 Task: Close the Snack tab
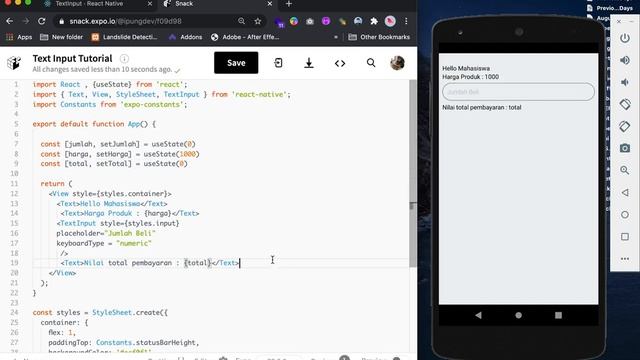tap(269, 4)
